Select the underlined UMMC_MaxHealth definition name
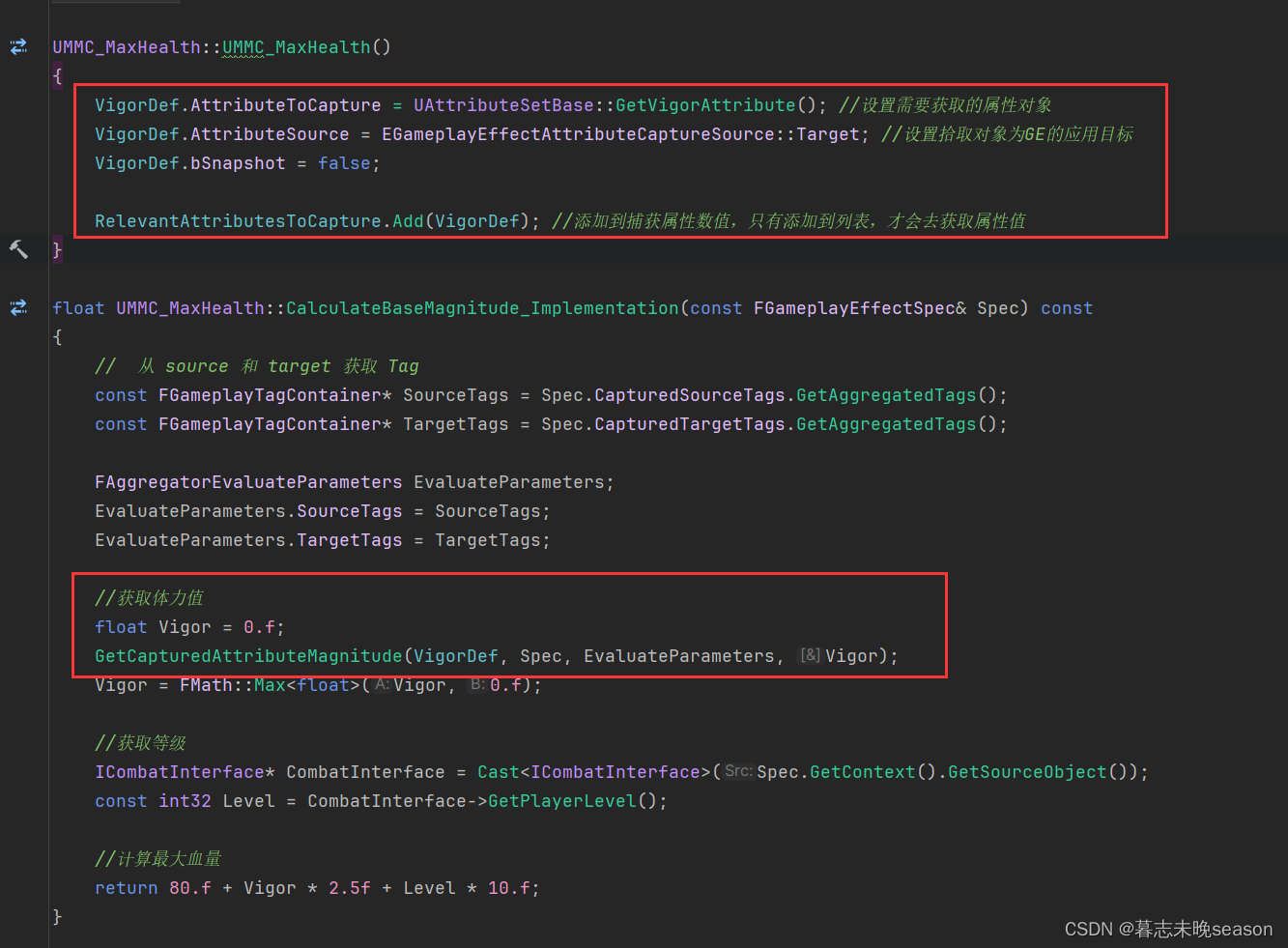This screenshot has height=948, width=1288. click(x=296, y=45)
